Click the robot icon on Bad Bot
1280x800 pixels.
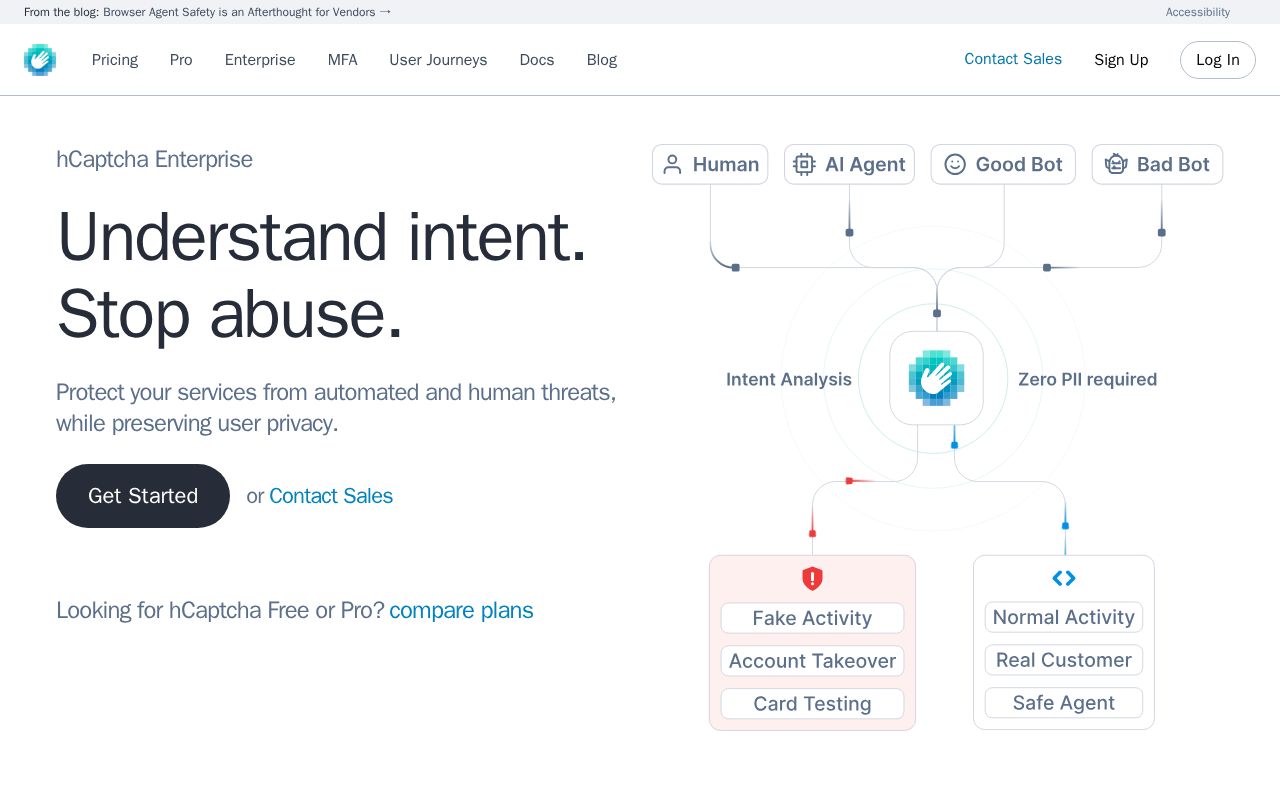click(x=1116, y=165)
